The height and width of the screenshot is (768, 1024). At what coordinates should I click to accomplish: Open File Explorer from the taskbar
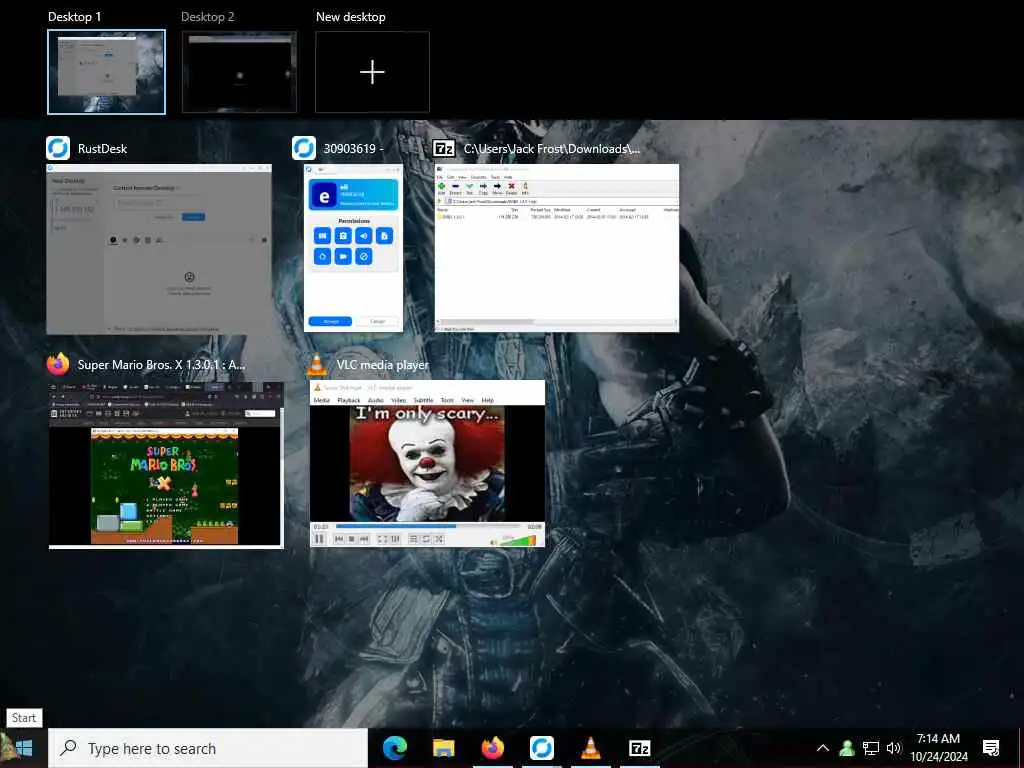(x=443, y=748)
